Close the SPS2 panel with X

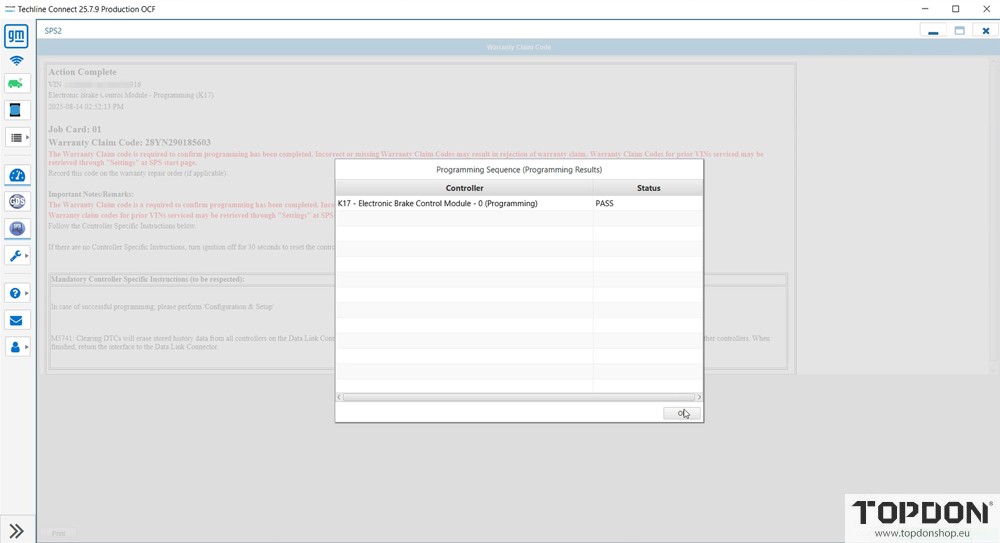click(x=985, y=31)
